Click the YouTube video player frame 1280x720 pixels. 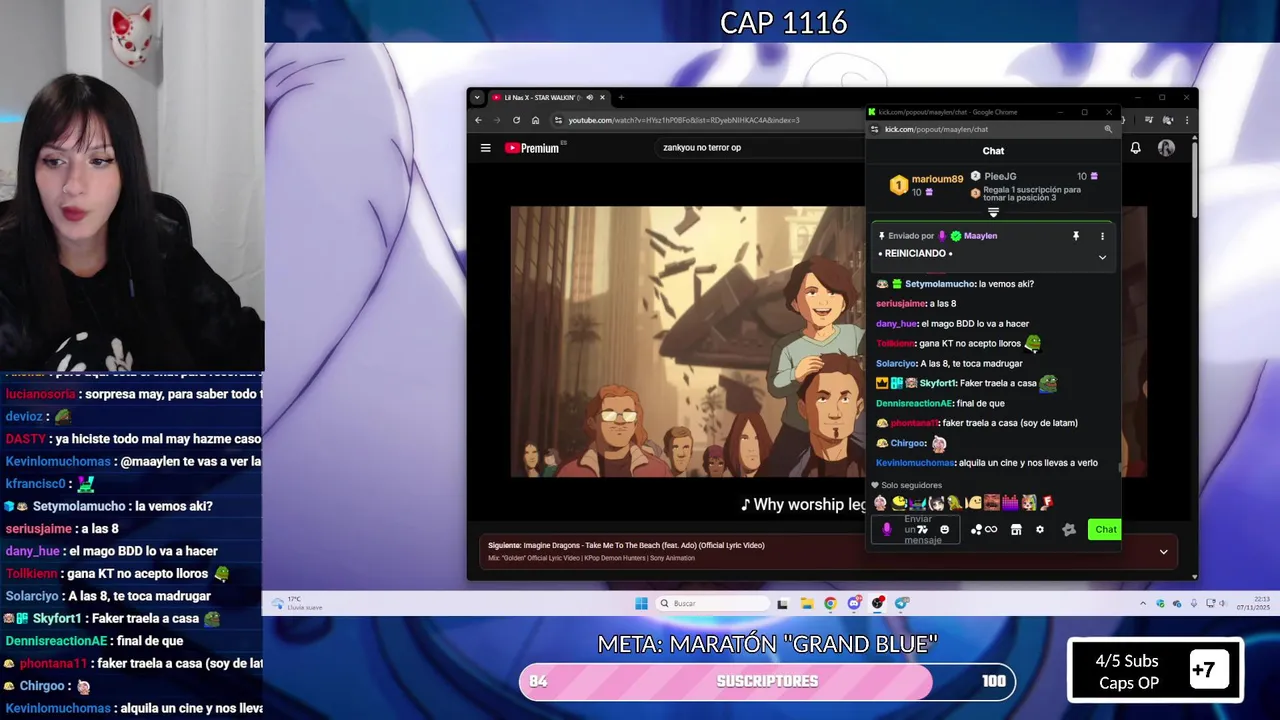(x=688, y=342)
